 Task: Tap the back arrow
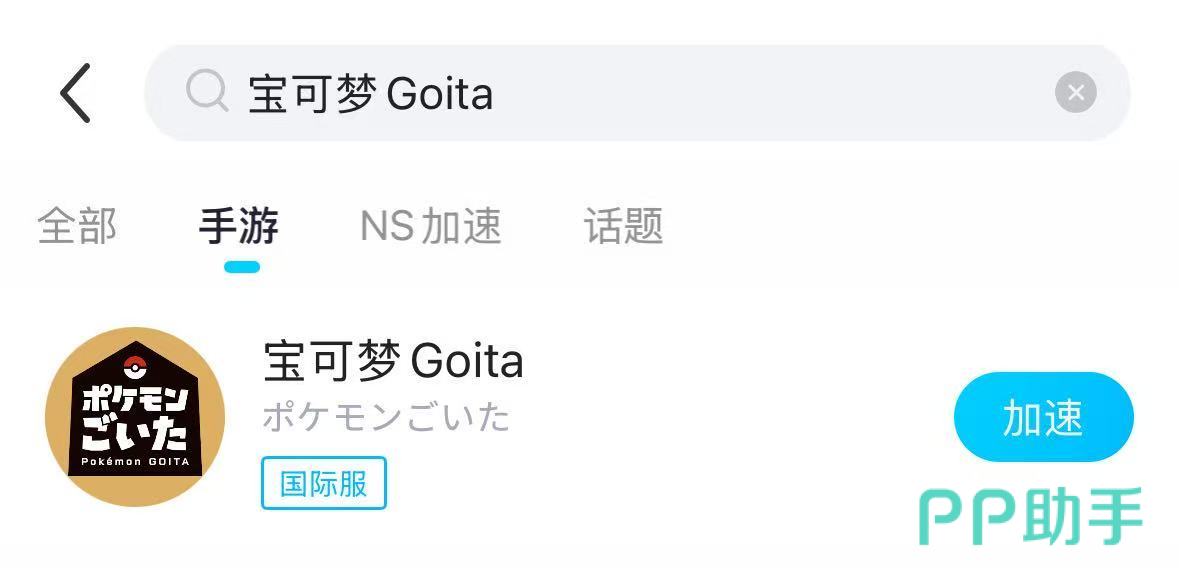coord(76,93)
